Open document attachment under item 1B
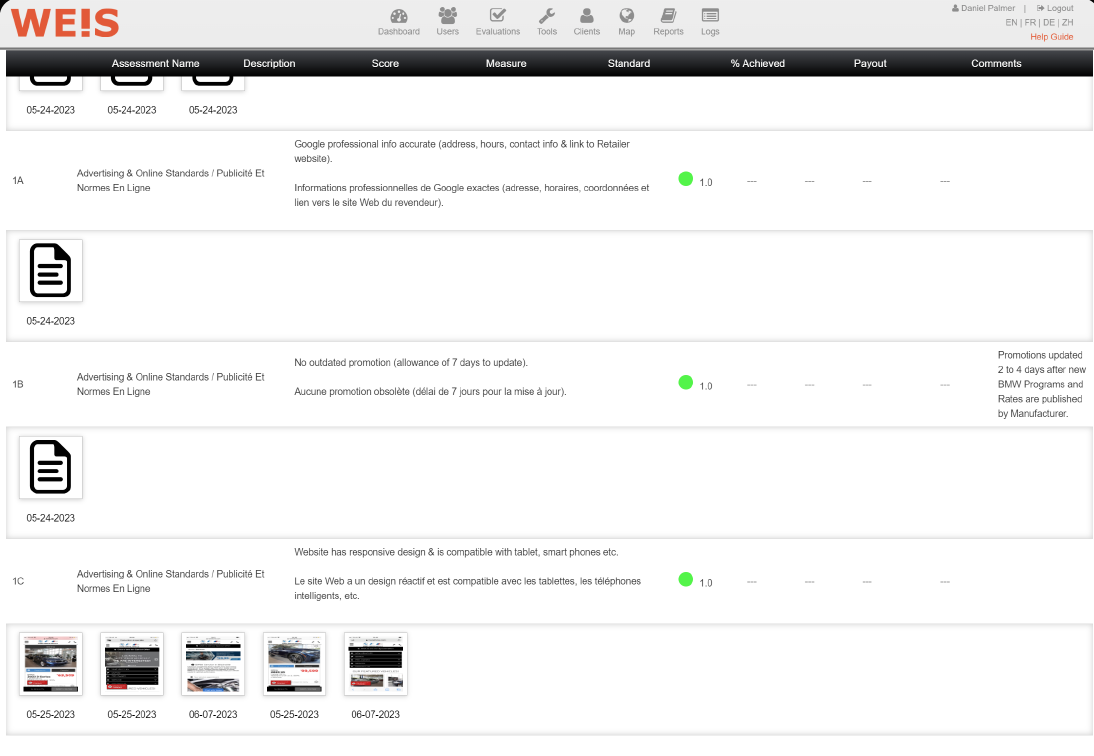The height and width of the screenshot is (756, 1094). click(x=51, y=467)
